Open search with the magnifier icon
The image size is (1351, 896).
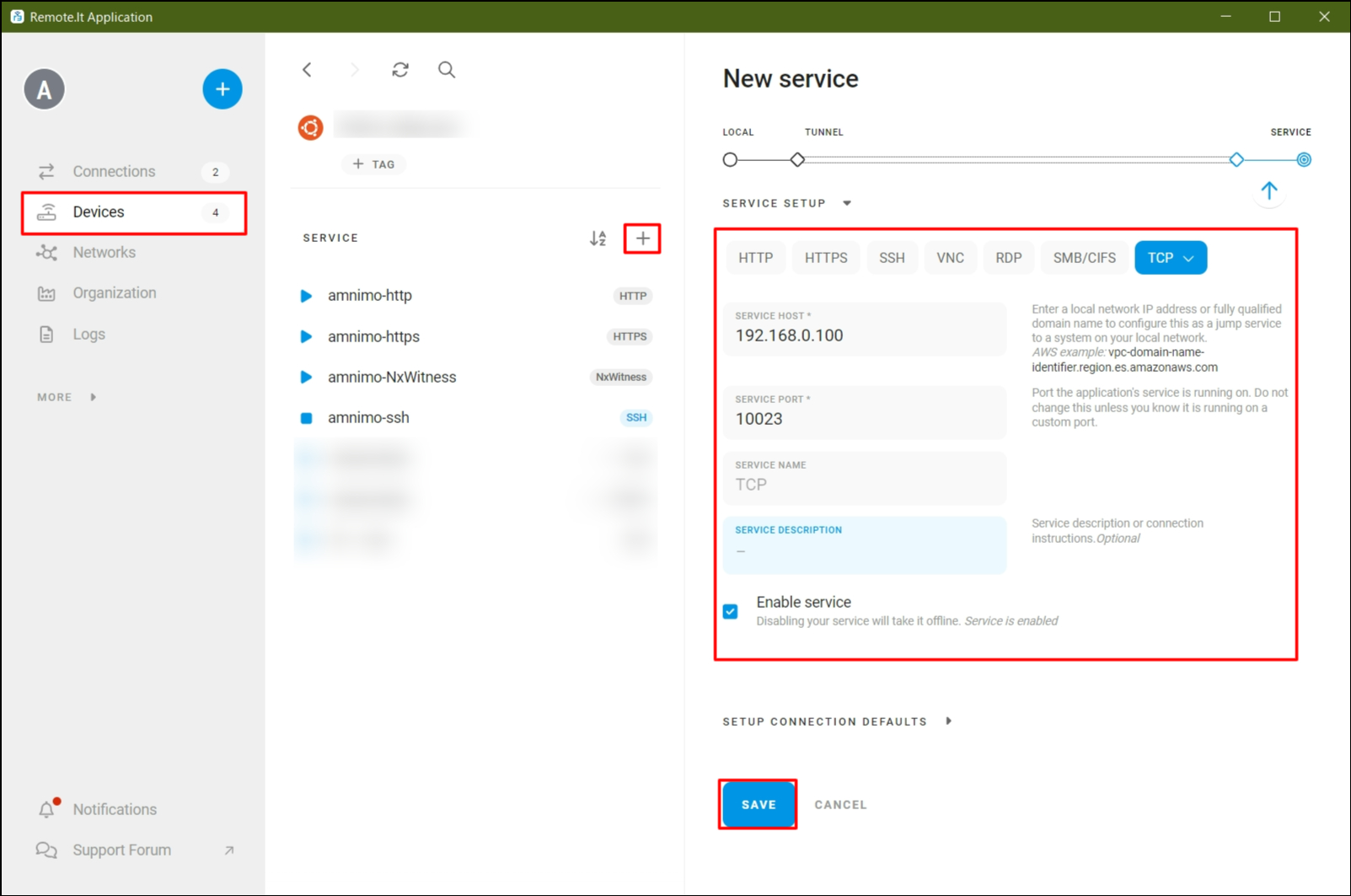(x=447, y=70)
